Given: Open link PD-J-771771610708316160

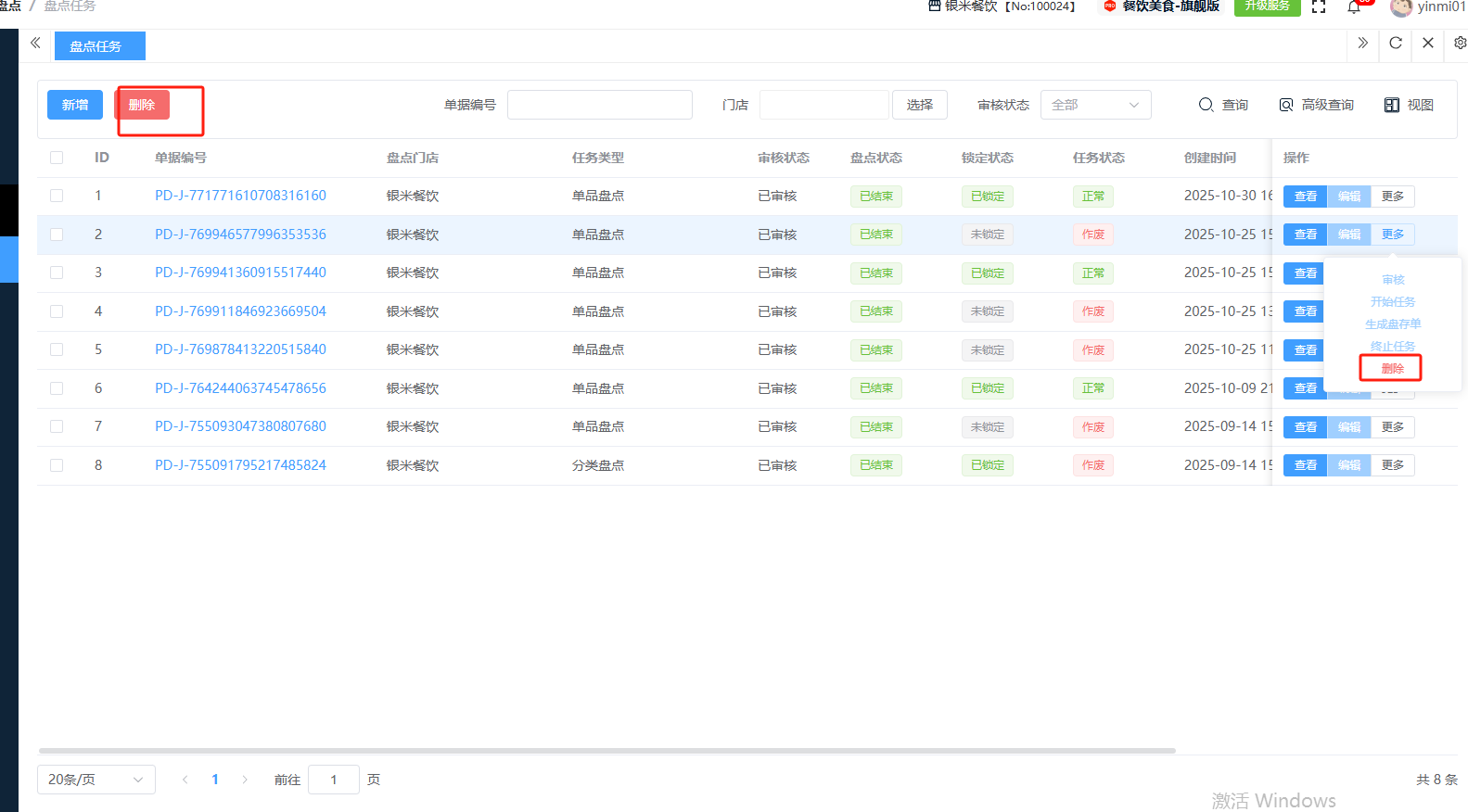Looking at the screenshot, I should [x=240, y=196].
